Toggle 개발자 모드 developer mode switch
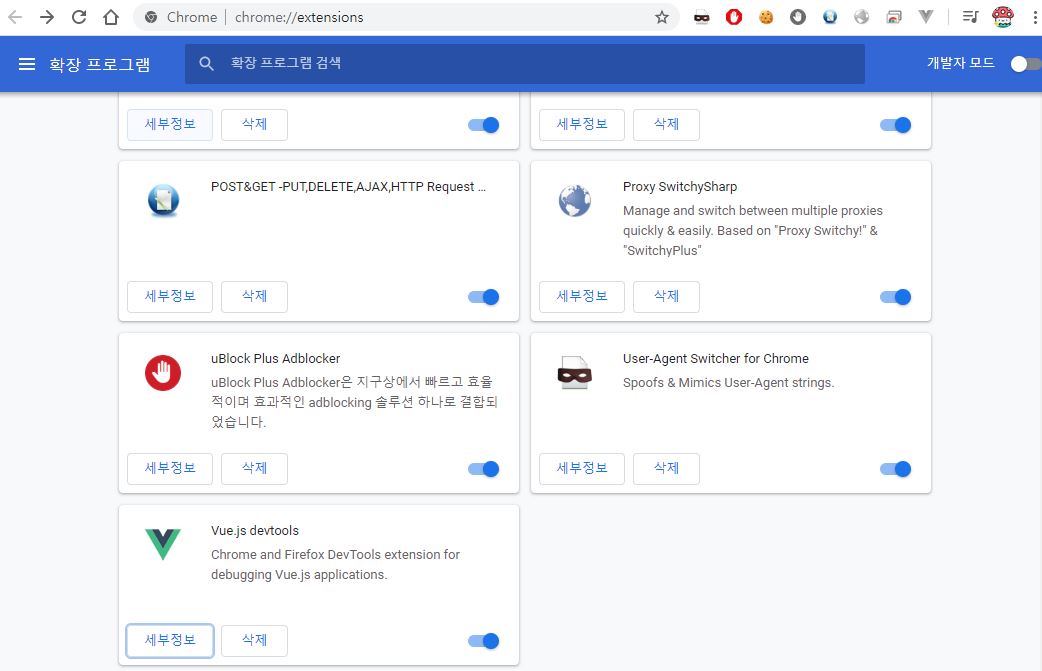 tap(1024, 64)
